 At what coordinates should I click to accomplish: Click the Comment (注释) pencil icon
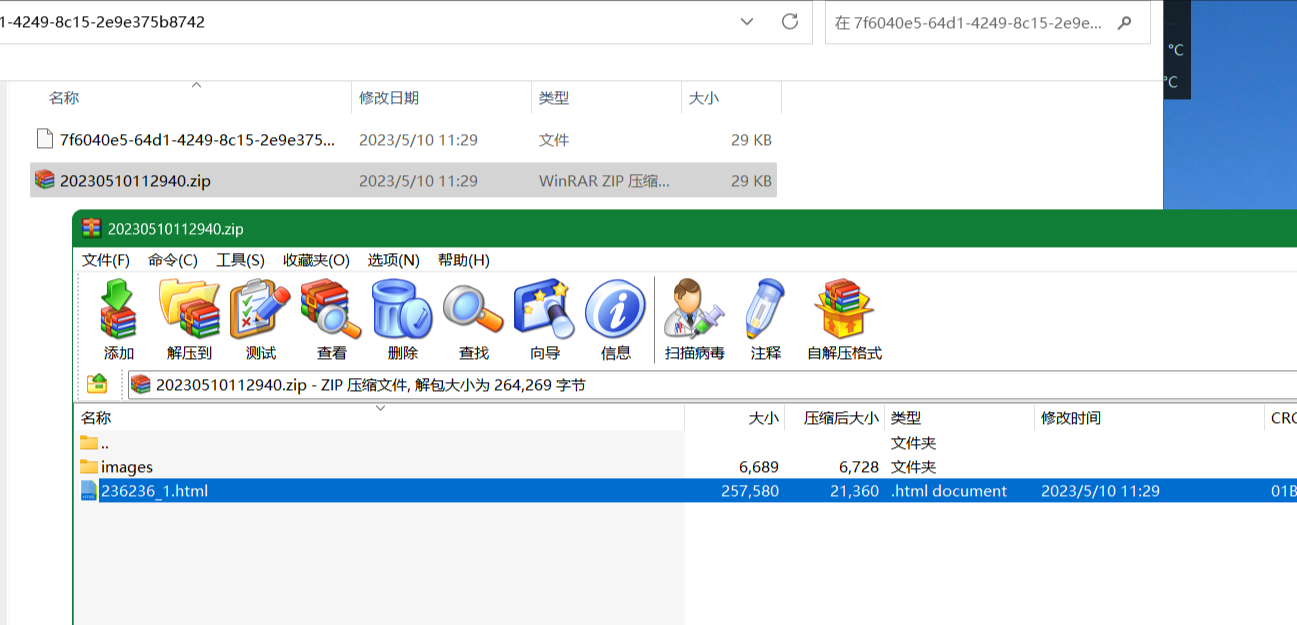(x=765, y=310)
